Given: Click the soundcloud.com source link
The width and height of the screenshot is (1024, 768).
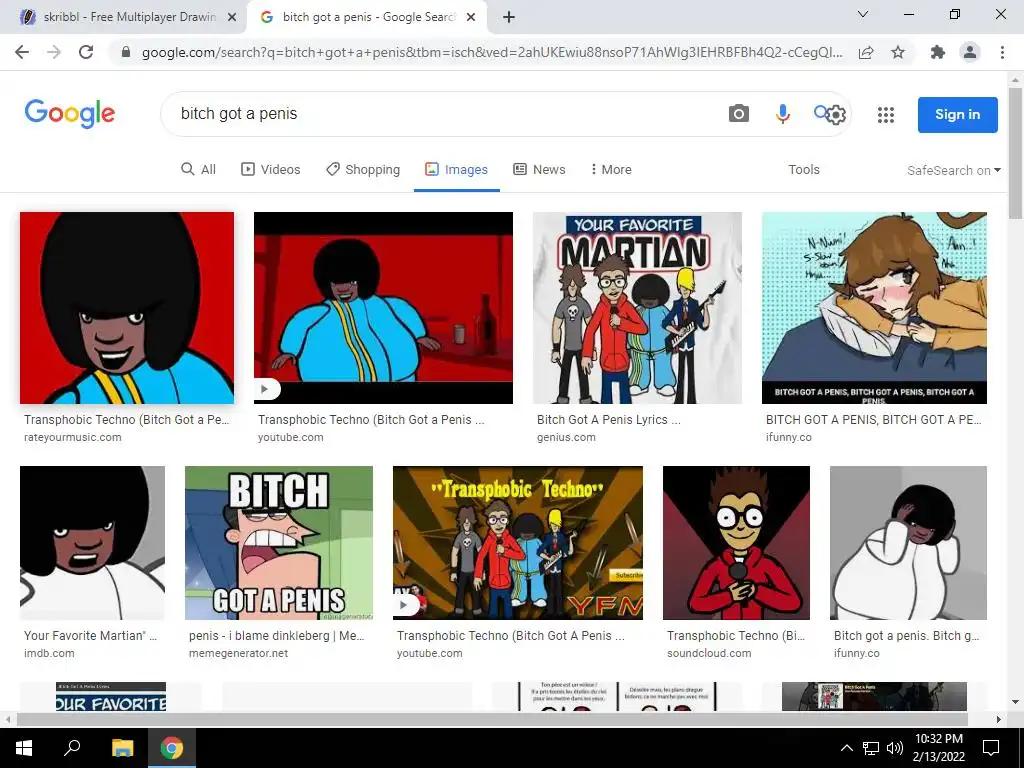Looking at the screenshot, I should pos(709,653).
